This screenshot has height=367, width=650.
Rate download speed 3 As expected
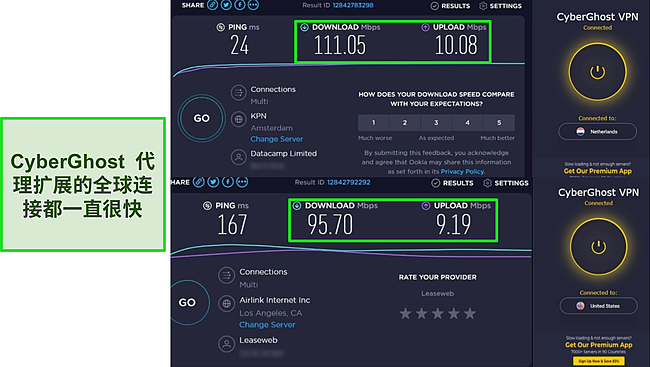point(436,123)
